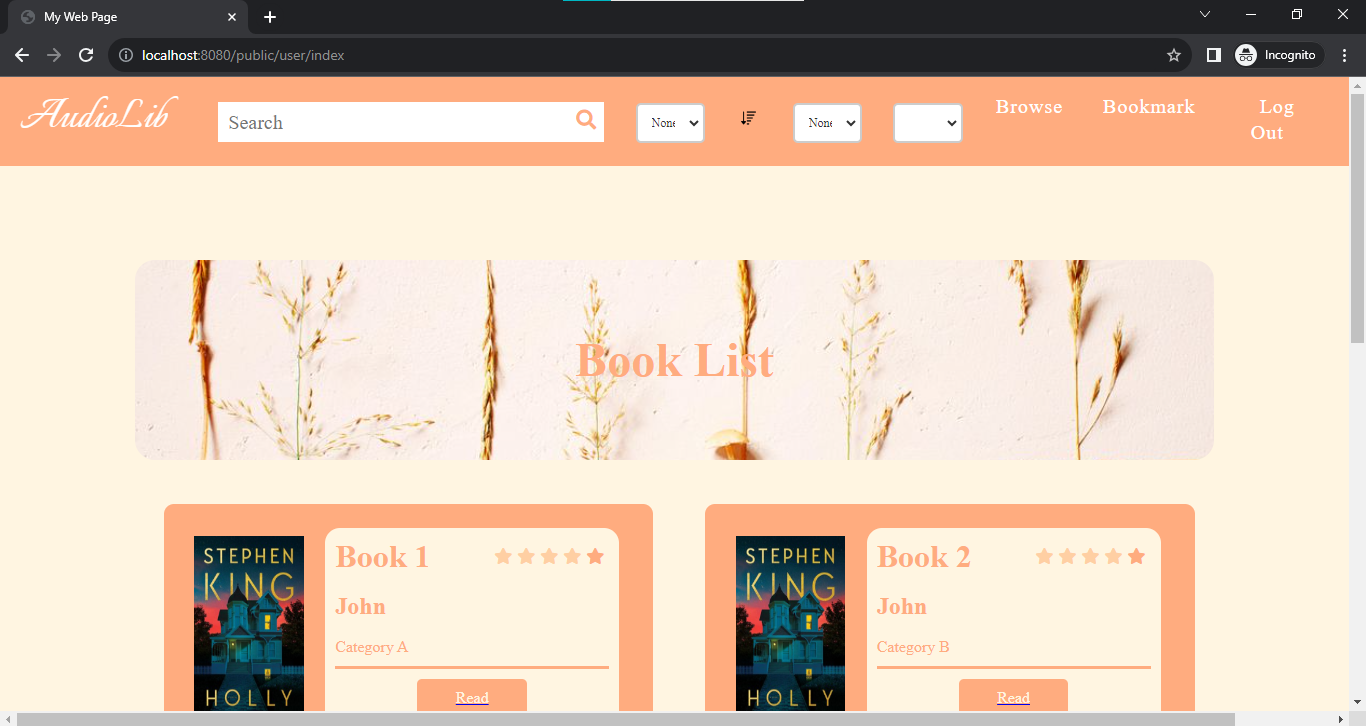This screenshot has height=726, width=1366.
Task: Open tab search chevron
Action: click(1205, 14)
